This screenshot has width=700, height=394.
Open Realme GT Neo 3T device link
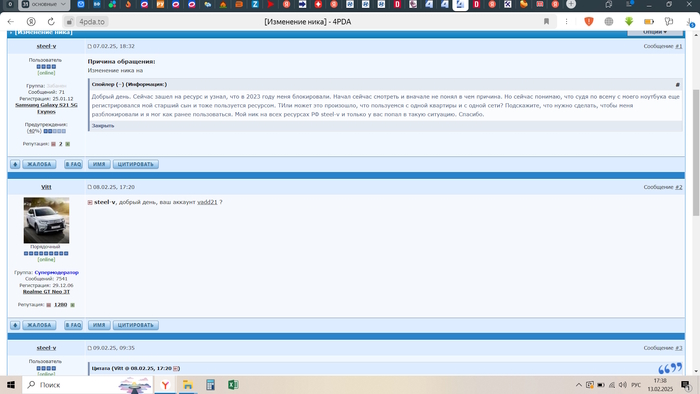click(x=46, y=292)
